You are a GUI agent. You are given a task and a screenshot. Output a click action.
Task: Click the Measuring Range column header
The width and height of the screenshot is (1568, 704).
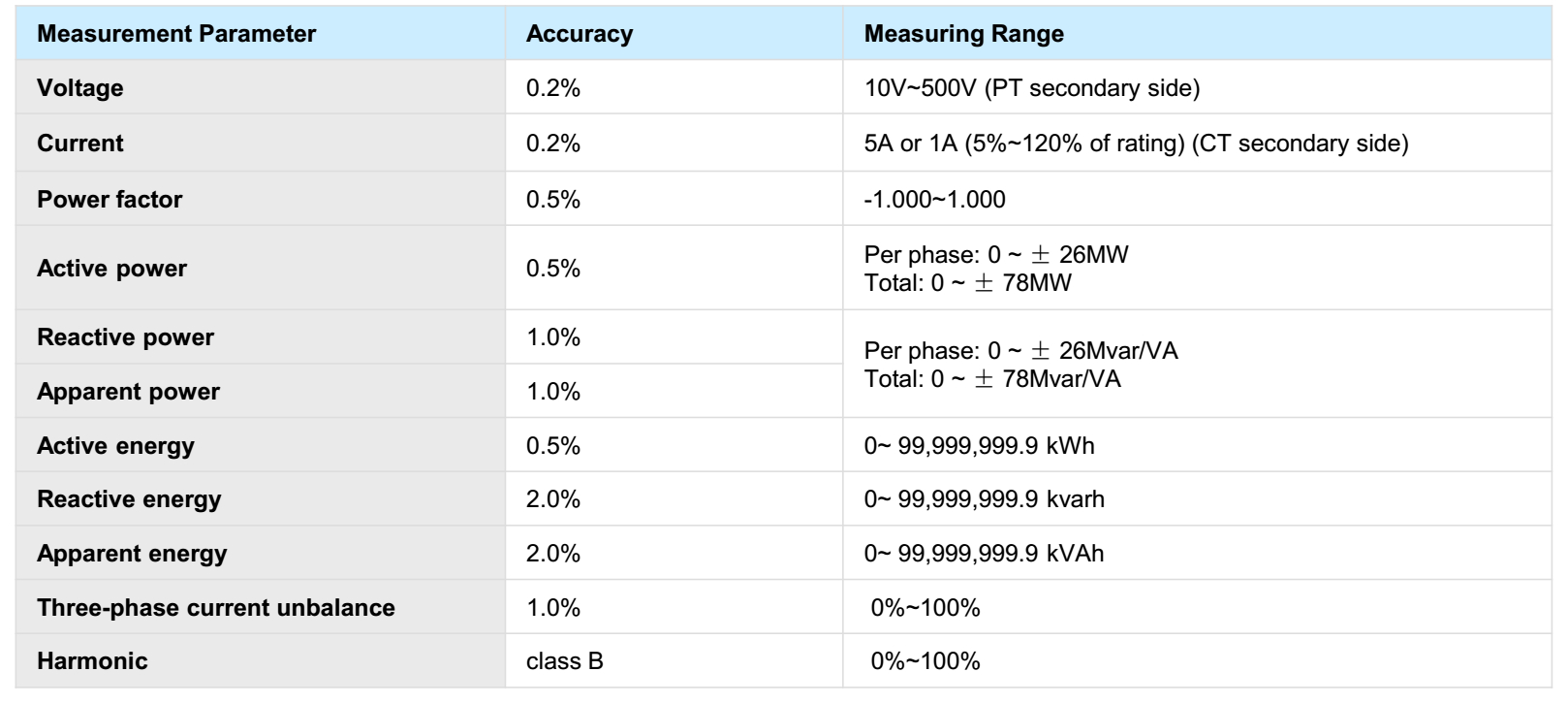(963, 34)
